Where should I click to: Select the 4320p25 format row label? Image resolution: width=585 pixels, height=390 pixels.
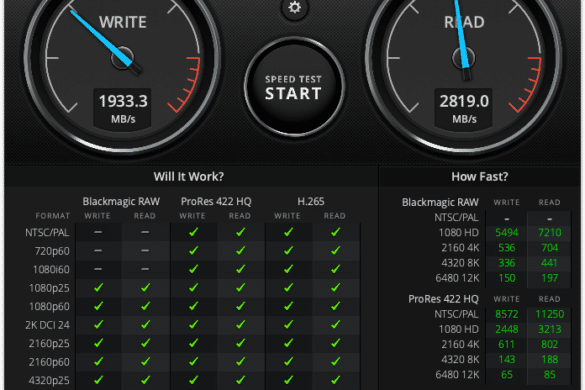[x=49, y=380]
